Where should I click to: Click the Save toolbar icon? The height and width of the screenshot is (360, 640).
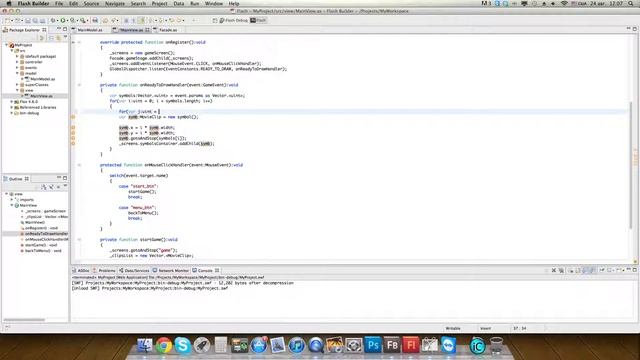pos(28,20)
